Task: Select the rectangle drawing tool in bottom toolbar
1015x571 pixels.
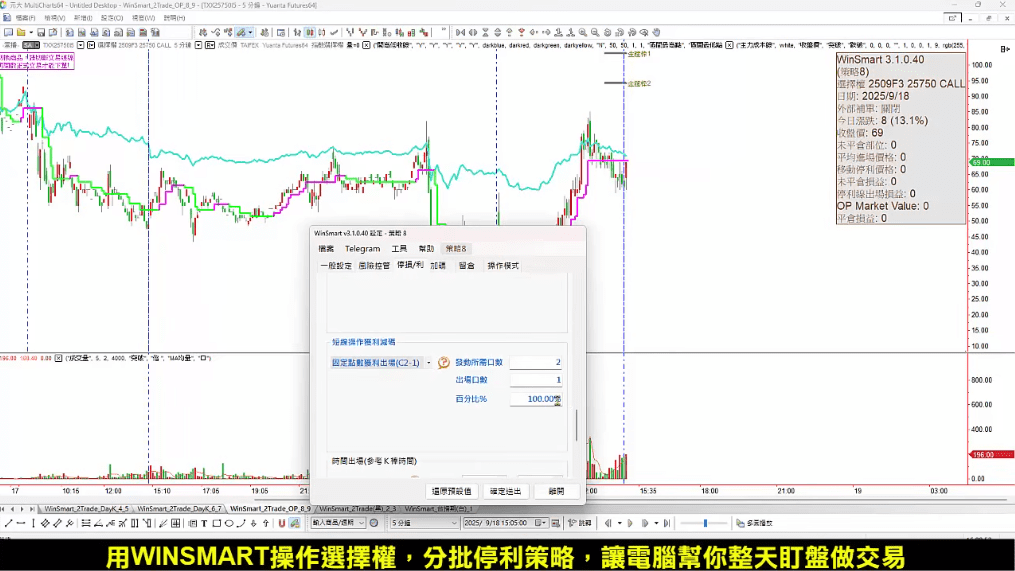Action: click(x=215, y=523)
